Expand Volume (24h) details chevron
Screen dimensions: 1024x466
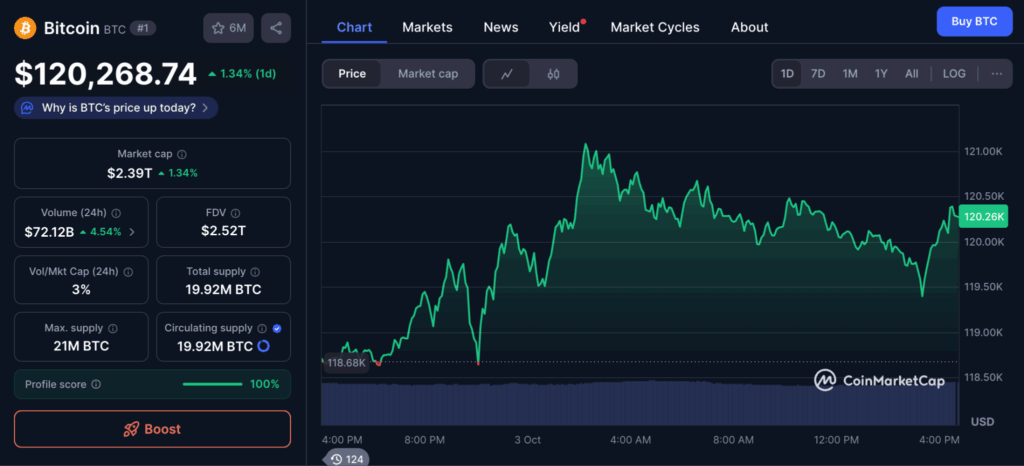coord(133,232)
